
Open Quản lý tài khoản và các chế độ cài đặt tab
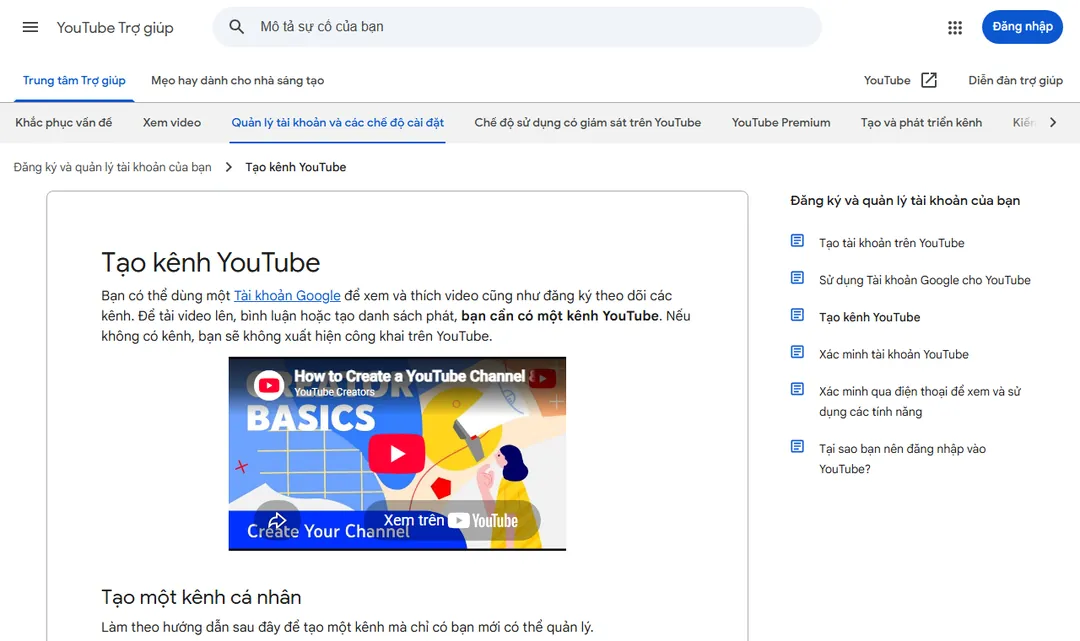(x=338, y=123)
